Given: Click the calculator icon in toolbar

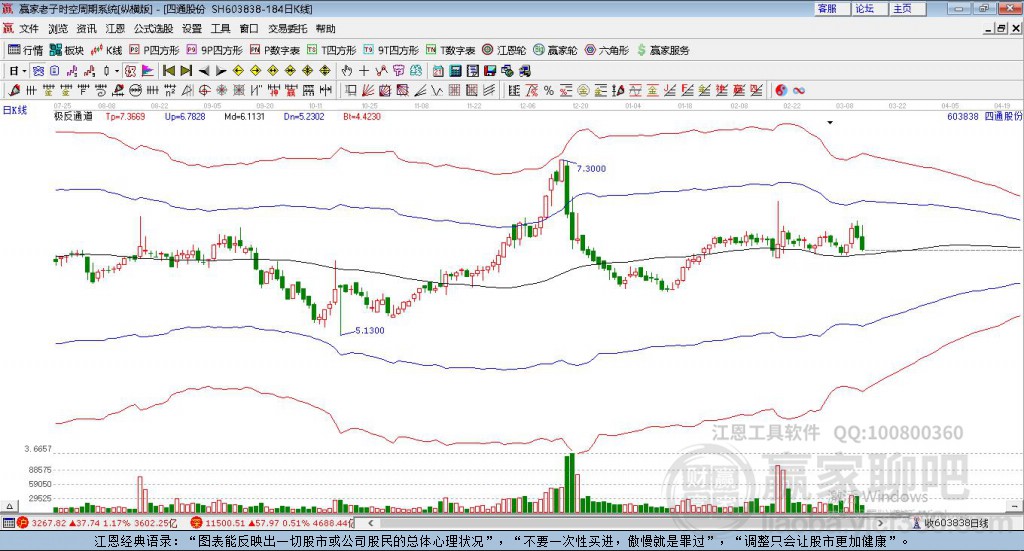Looking at the screenshot, I should pos(455,71).
